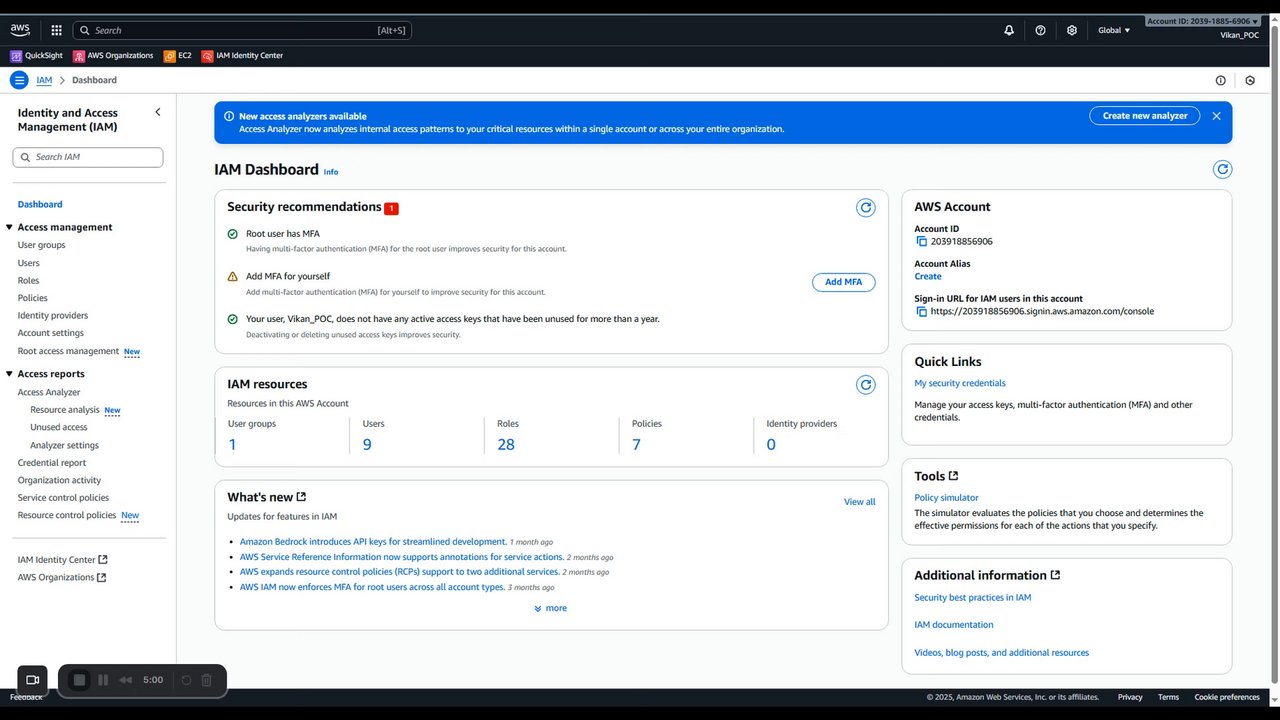Click the Users count 9
The height and width of the screenshot is (720, 1280).
367,444
